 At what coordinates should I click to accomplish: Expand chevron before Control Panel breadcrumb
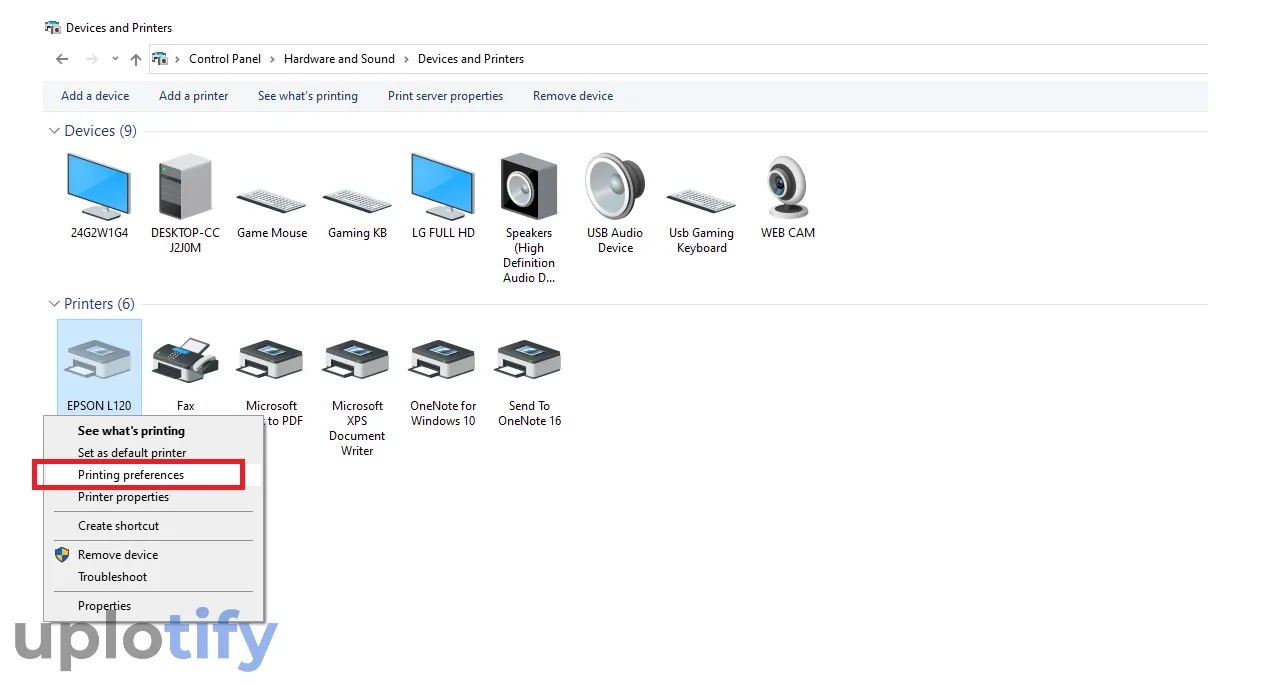tap(178, 59)
